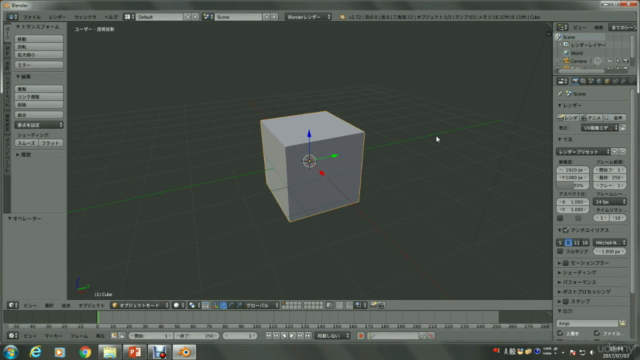Open the 24 fps frame rate dropdown
This screenshot has height=360, width=640.
[x=610, y=202]
